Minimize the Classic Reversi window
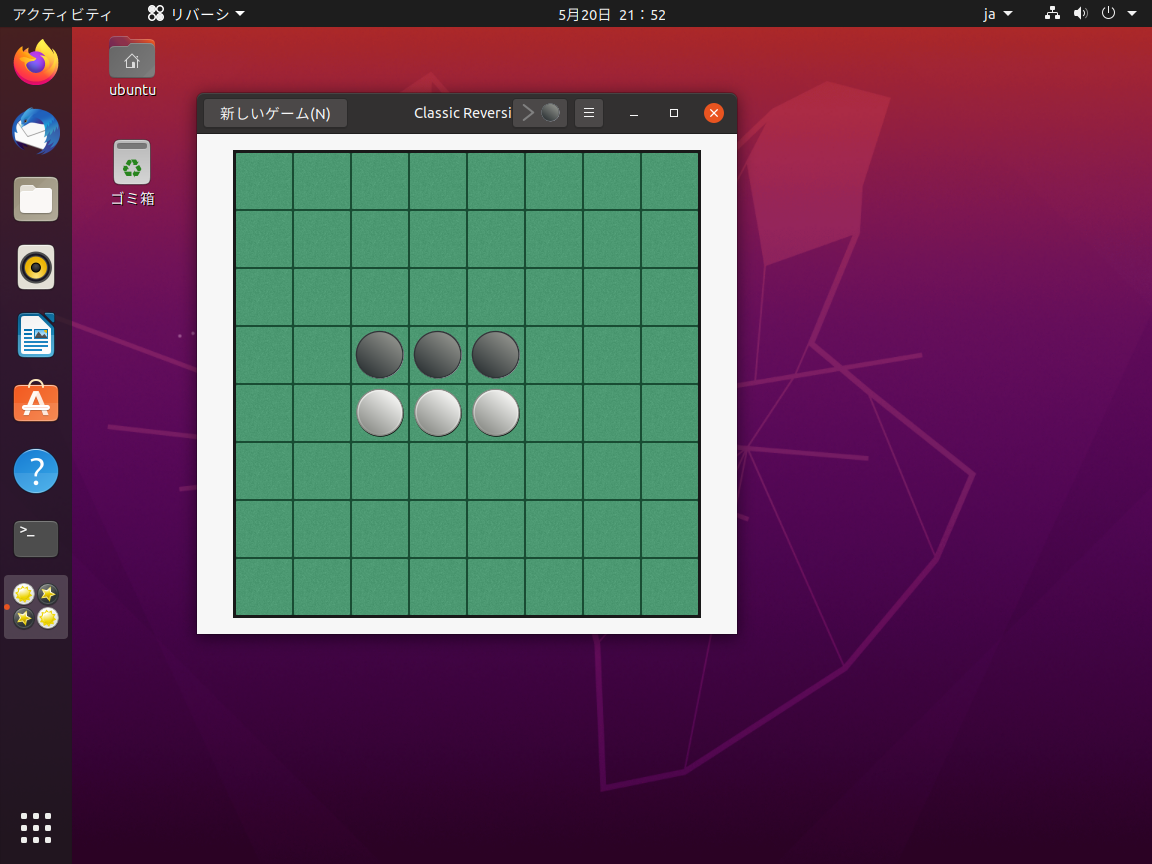Viewport: 1152px width, 864px height. click(x=634, y=113)
